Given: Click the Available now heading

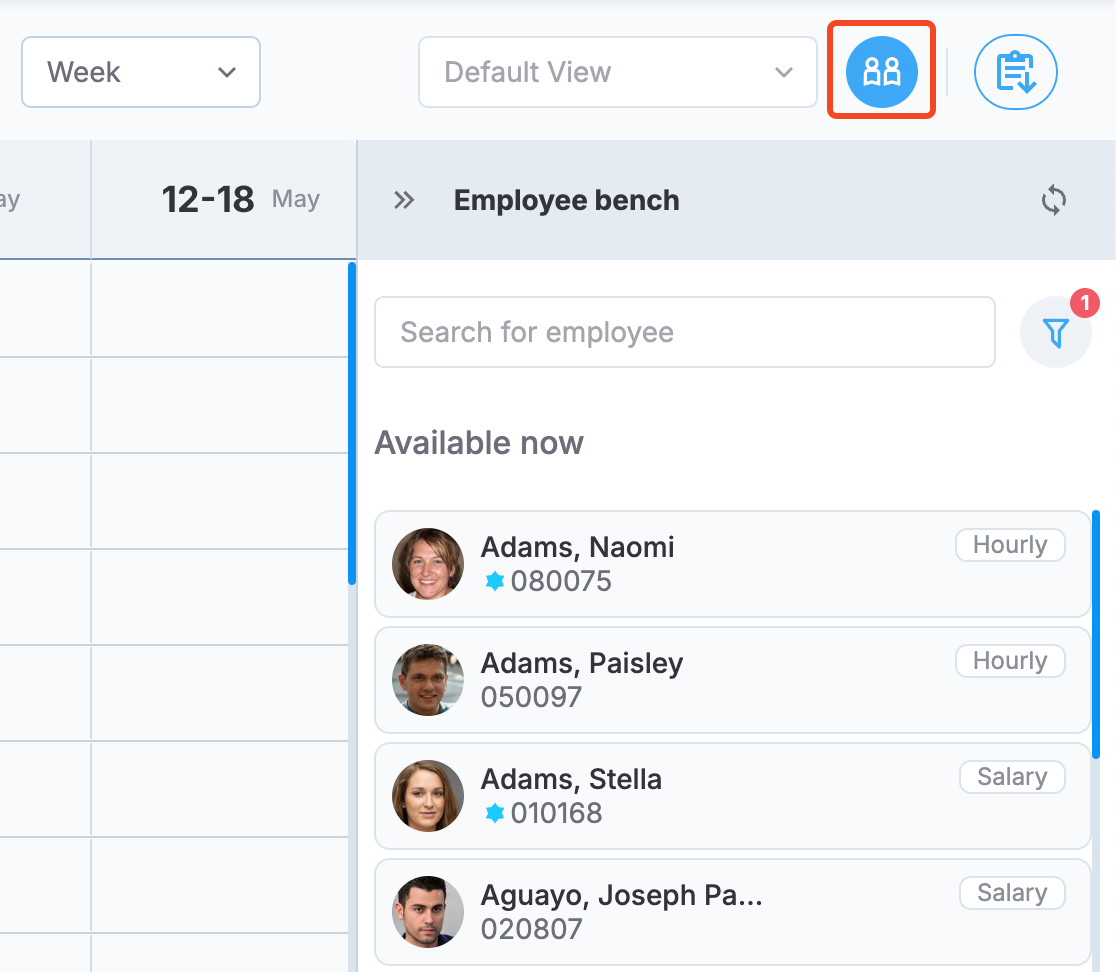Looking at the screenshot, I should pyautogui.click(x=479, y=443).
